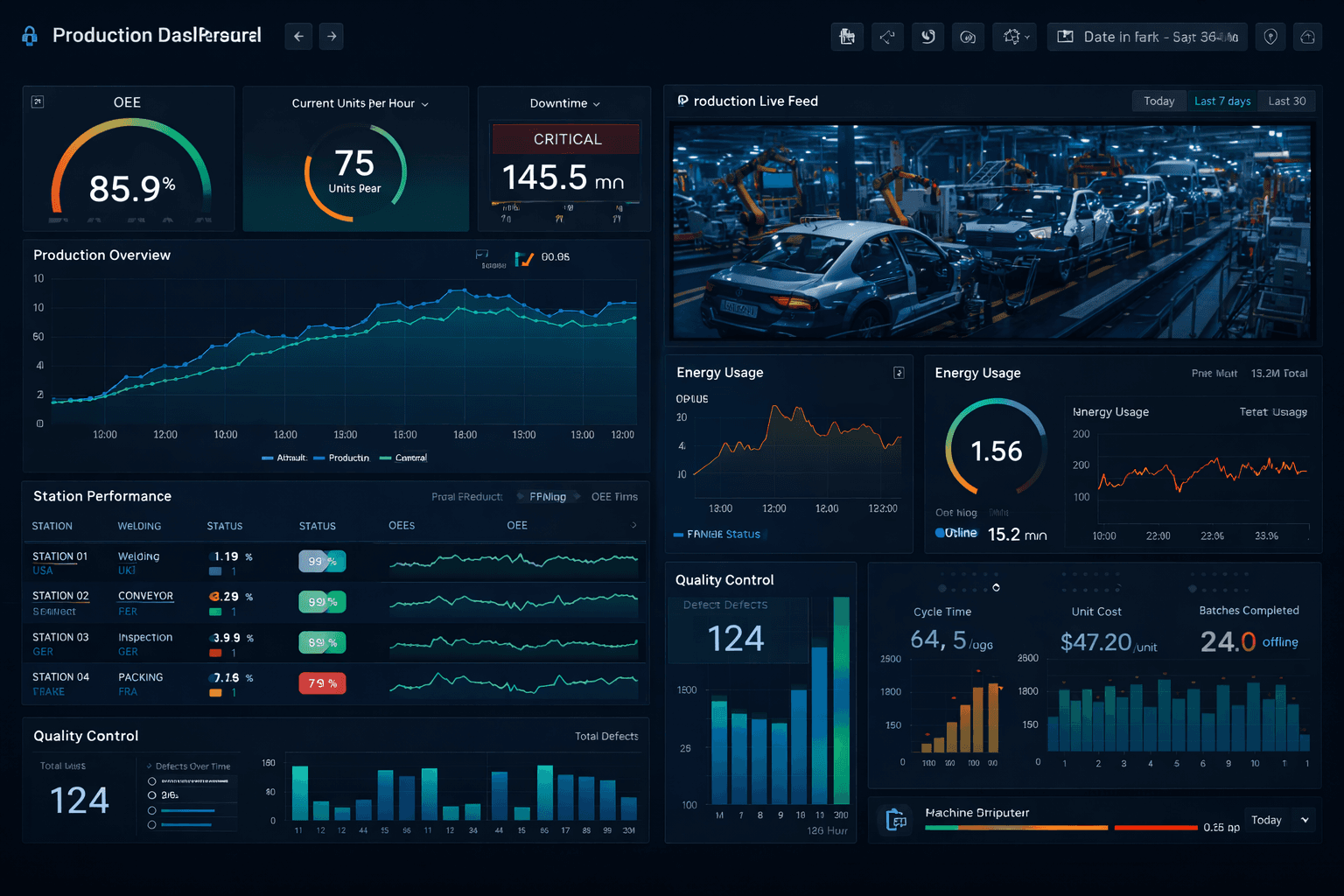Expand the left Energy Usage panel icon
1344x896 pixels.
click(x=898, y=373)
